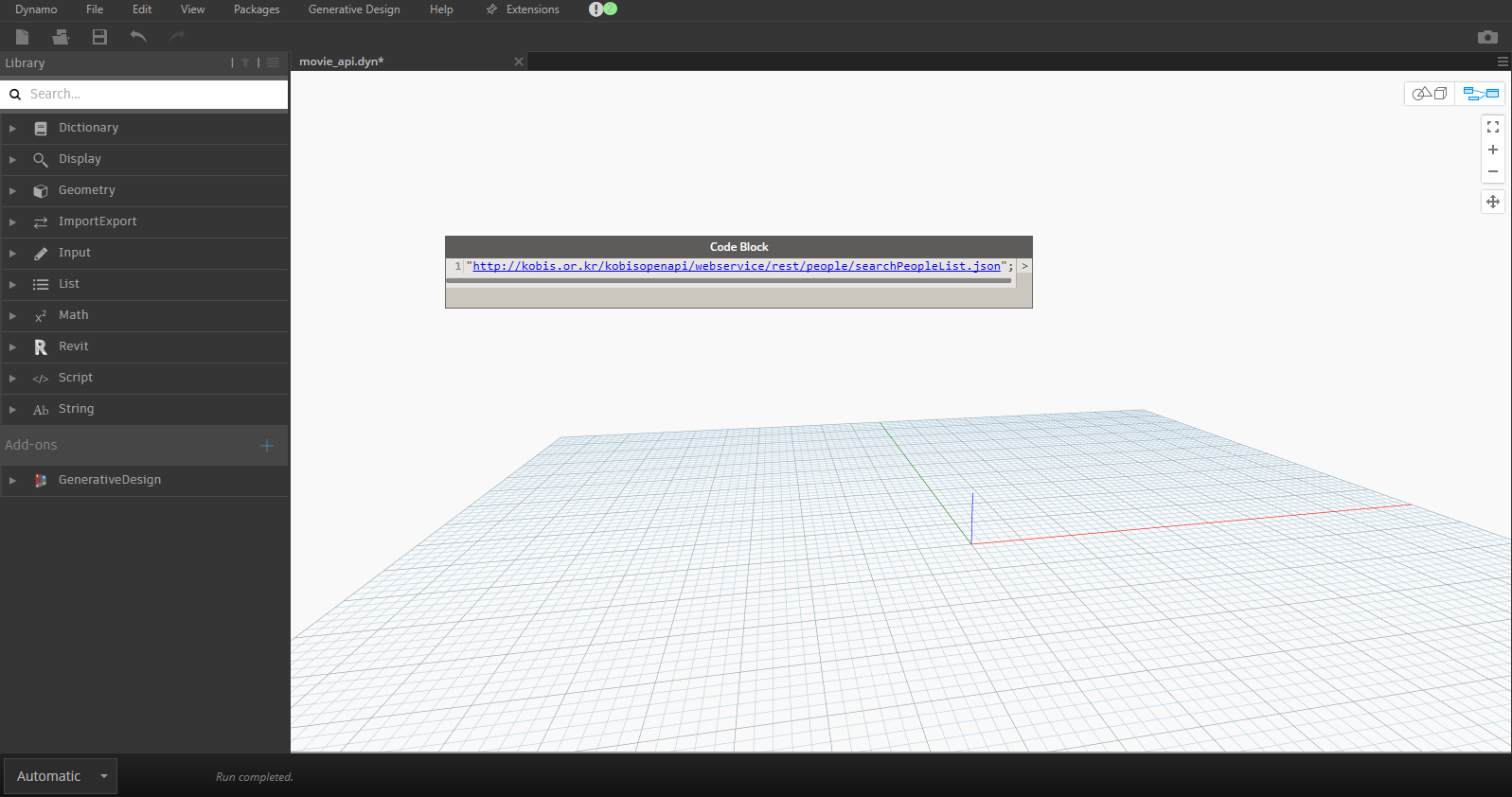Click the Display magnifier icon
The image size is (1512, 797).
coord(41,160)
